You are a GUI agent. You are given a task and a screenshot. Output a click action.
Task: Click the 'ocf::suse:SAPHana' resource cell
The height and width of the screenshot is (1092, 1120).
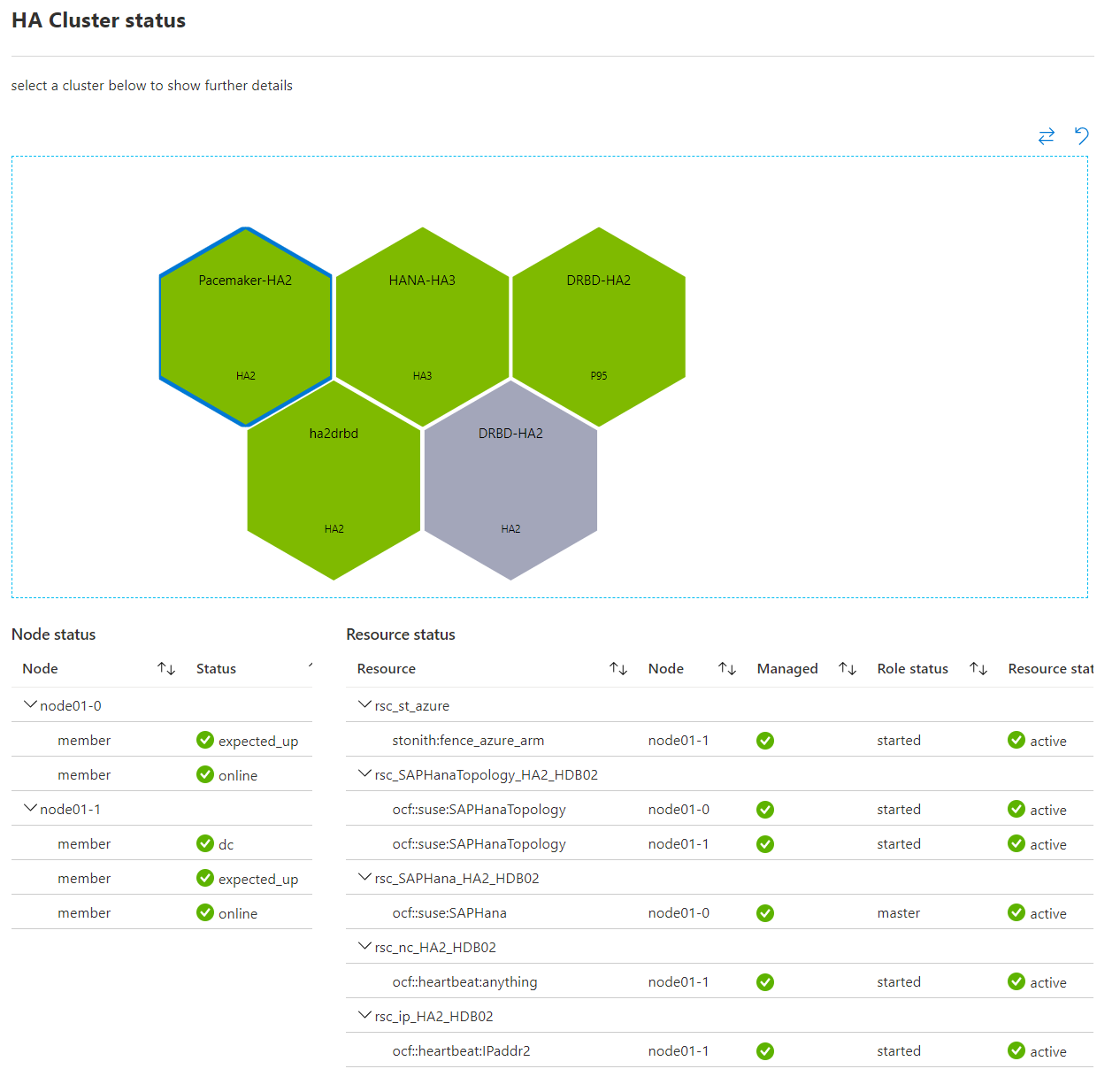pos(449,913)
